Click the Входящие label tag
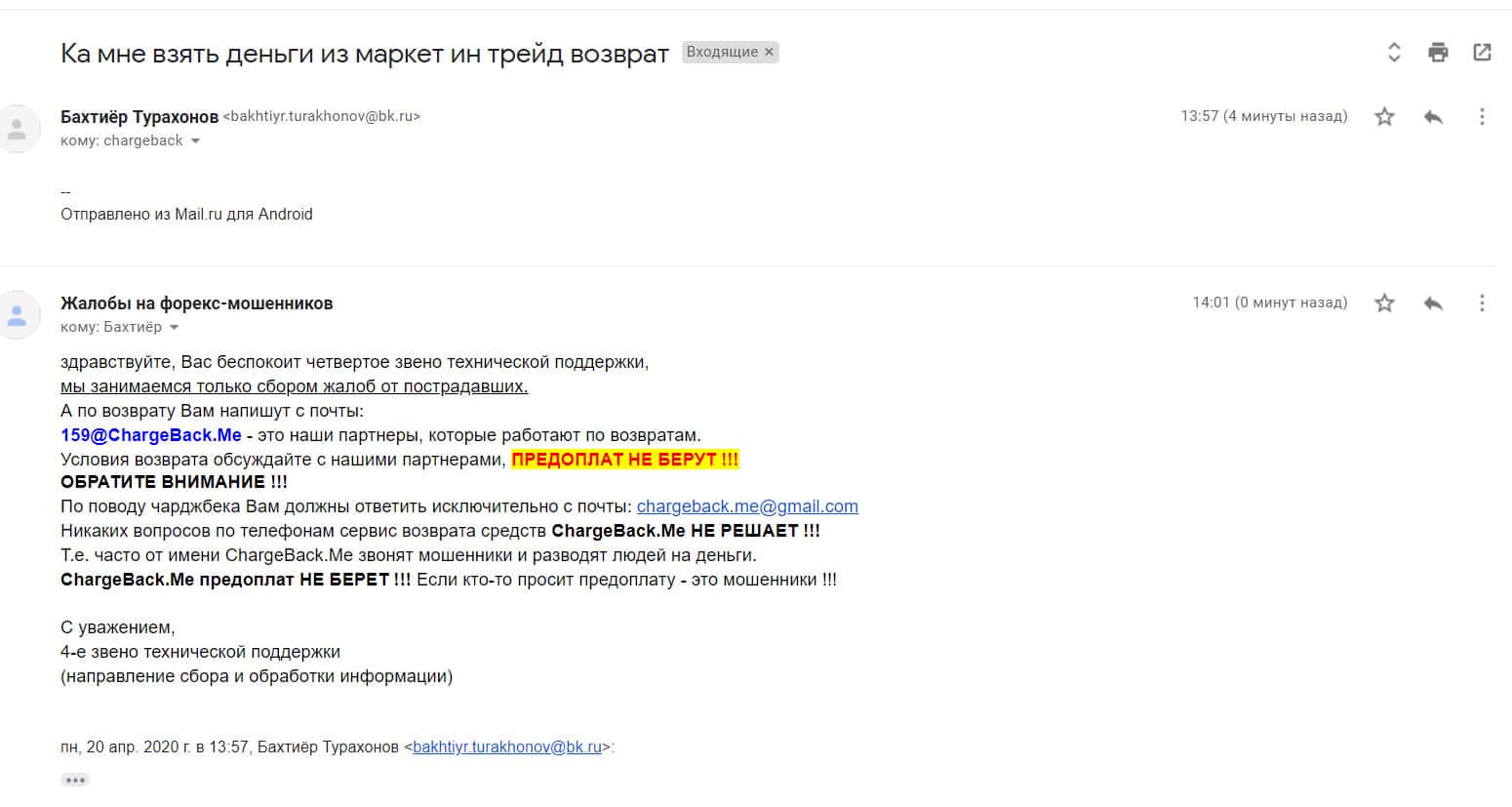The image size is (1512, 807). (721, 53)
